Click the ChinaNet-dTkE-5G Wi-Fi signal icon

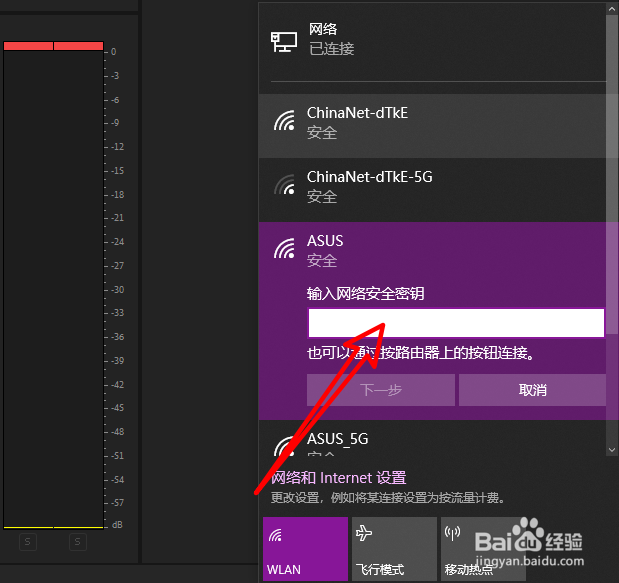(x=285, y=184)
